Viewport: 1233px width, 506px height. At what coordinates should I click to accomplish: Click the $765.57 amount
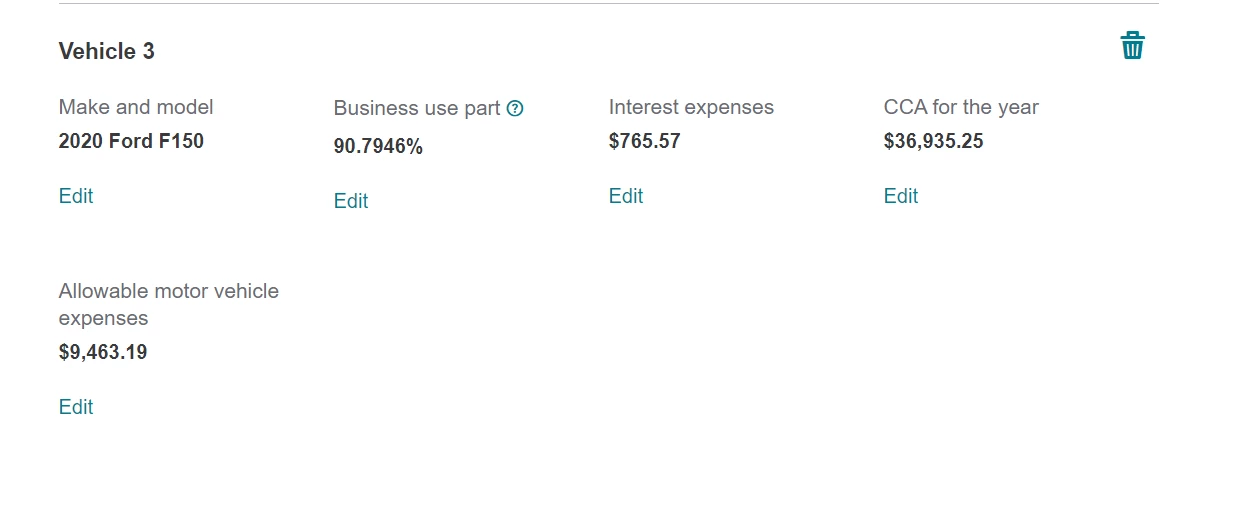pyautogui.click(x=645, y=141)
